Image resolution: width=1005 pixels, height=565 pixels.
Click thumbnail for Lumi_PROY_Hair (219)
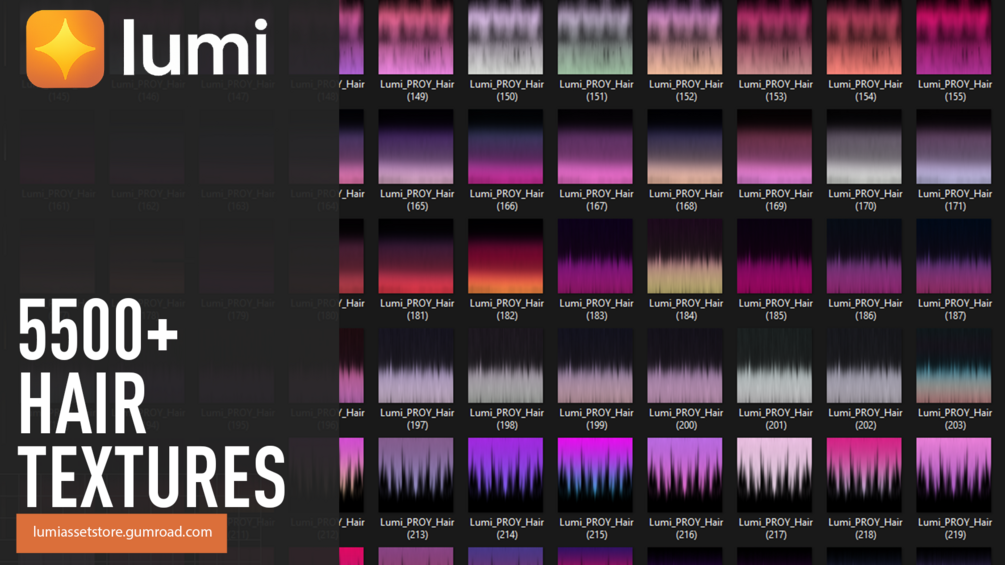point(954,475)
